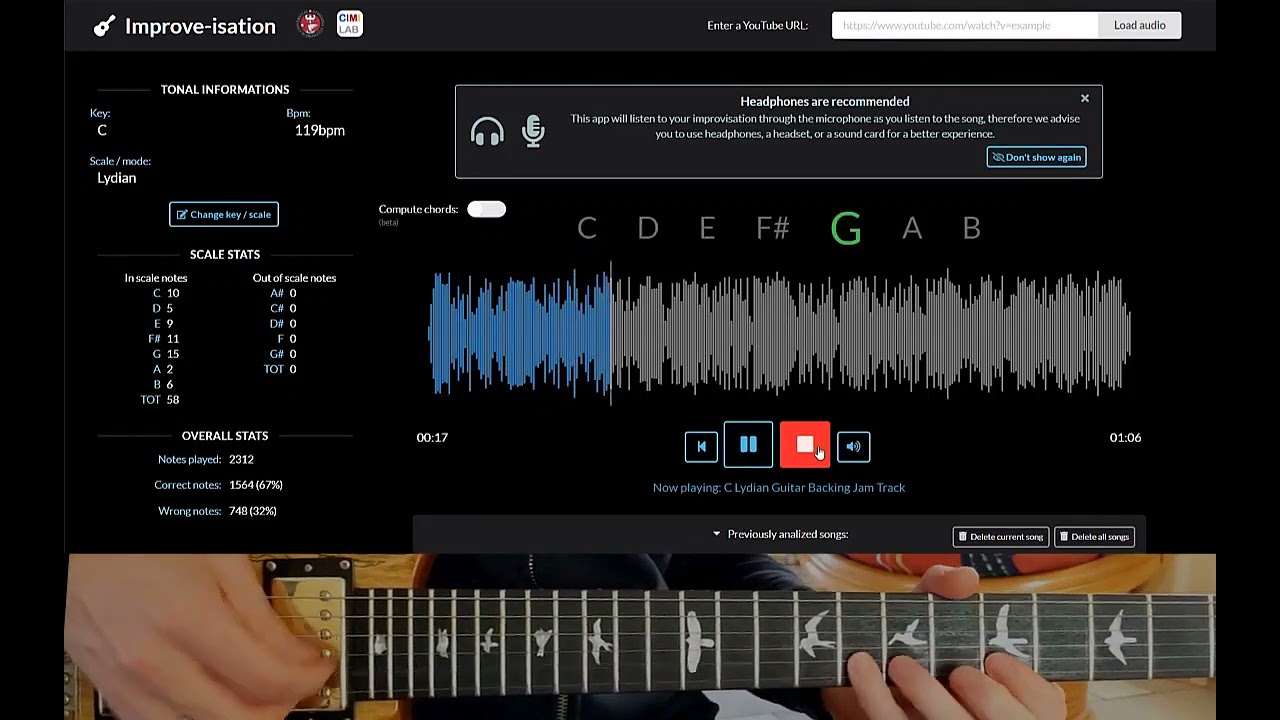Image resolution: width=1280 pixels, height=720 pixels.
Task: Click the guitar logo icon
Action: pos(104,26)
